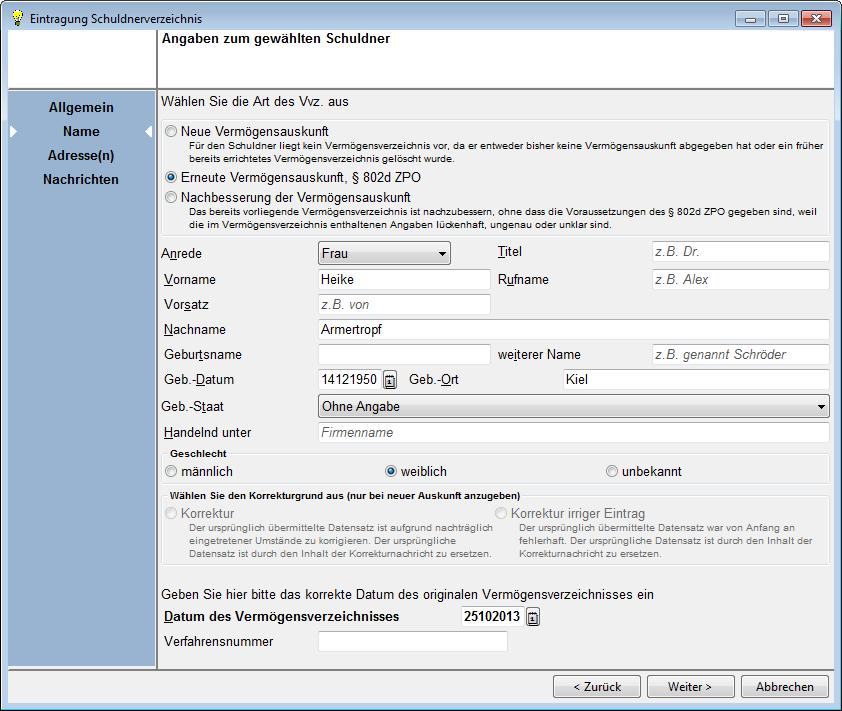
Task: Choose männlich as gender
Action: tap(172, 472)
